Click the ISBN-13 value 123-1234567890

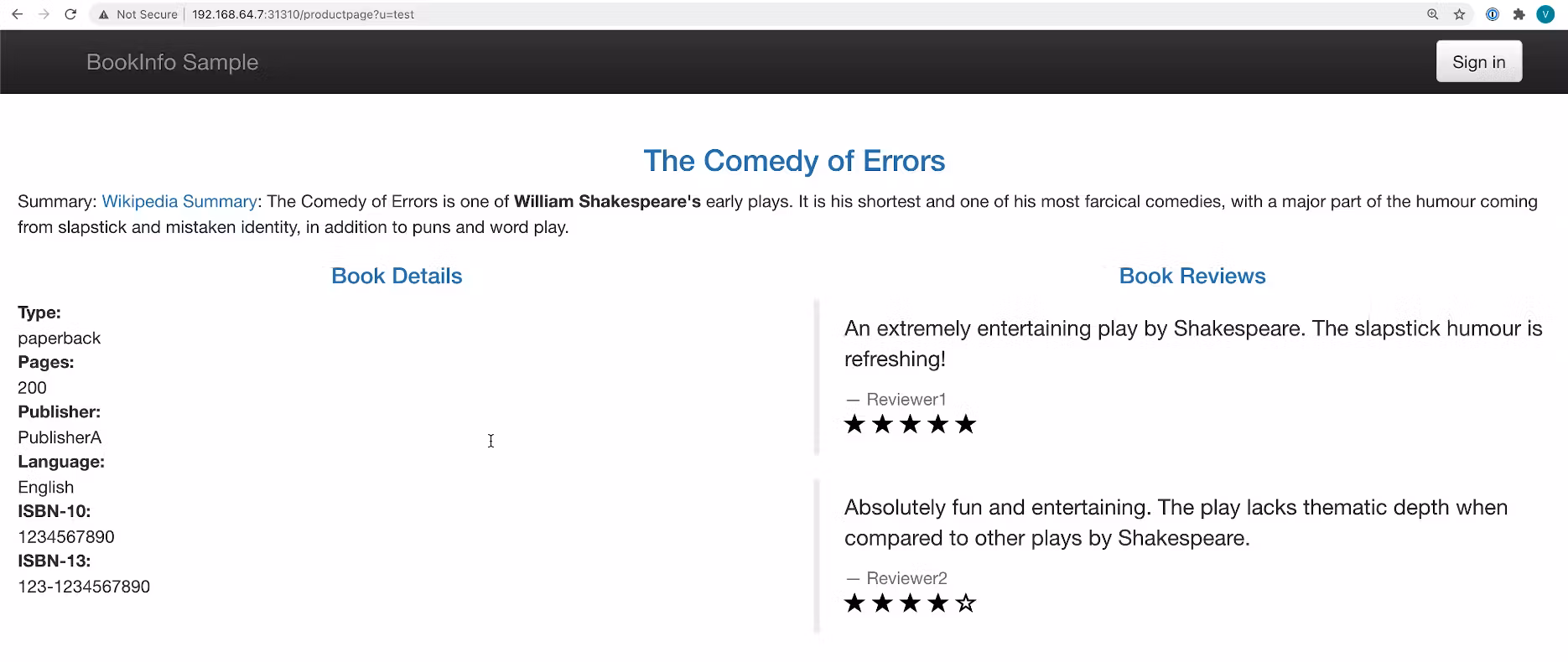coord(84,587)
